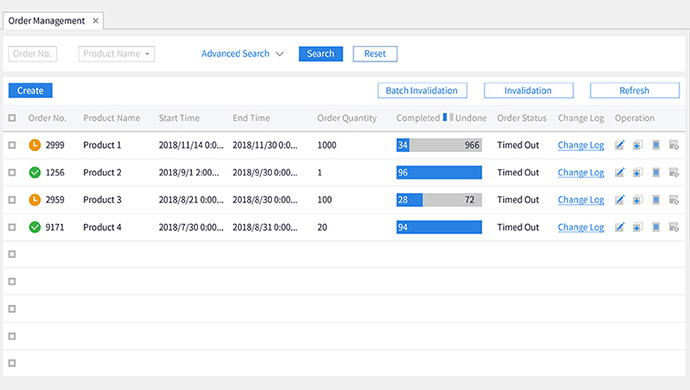Click the Batch Invalidation button
The width and height of the screenshot is (690, 390).
(422, 90)
